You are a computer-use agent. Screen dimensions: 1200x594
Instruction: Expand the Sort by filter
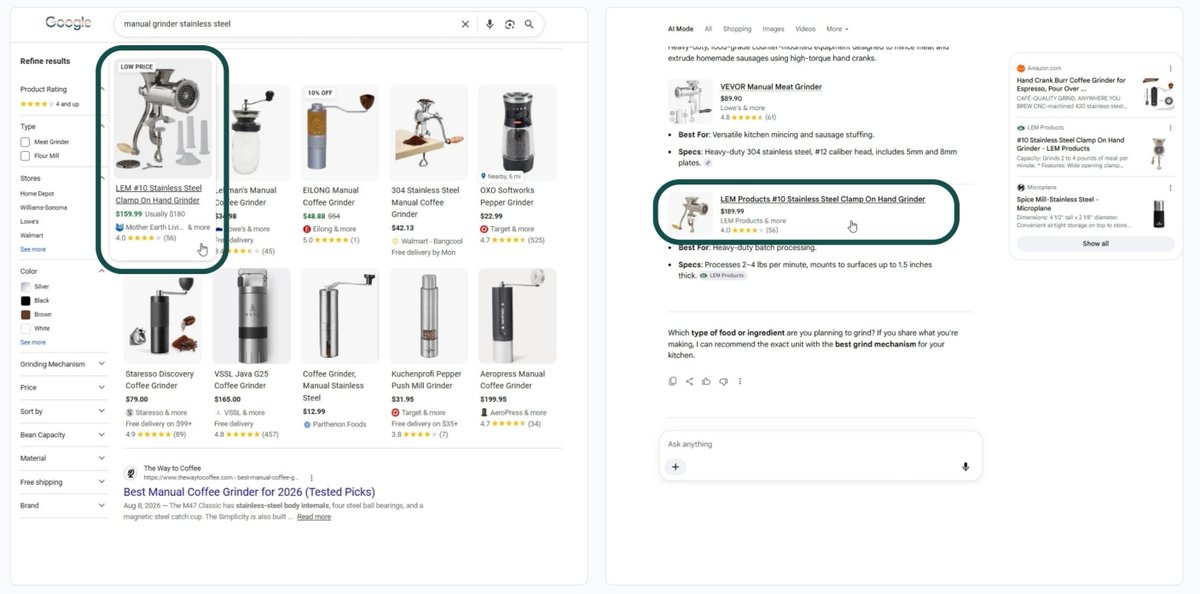(x=63, y=411)
